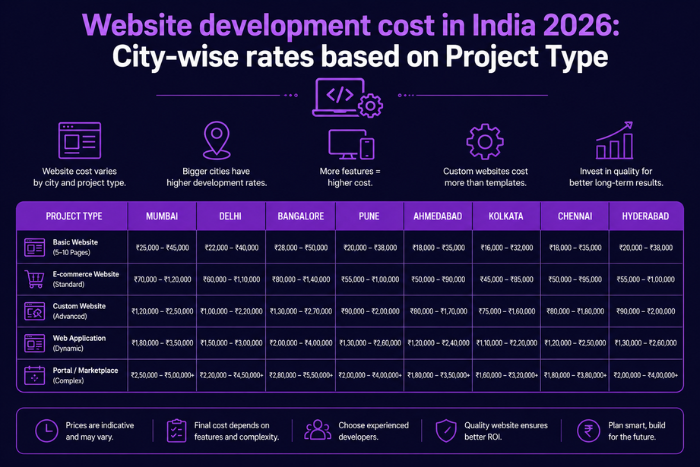Click the PUNE column header
Viewport: 700px width, 467px height.
(x=369, y=216)
